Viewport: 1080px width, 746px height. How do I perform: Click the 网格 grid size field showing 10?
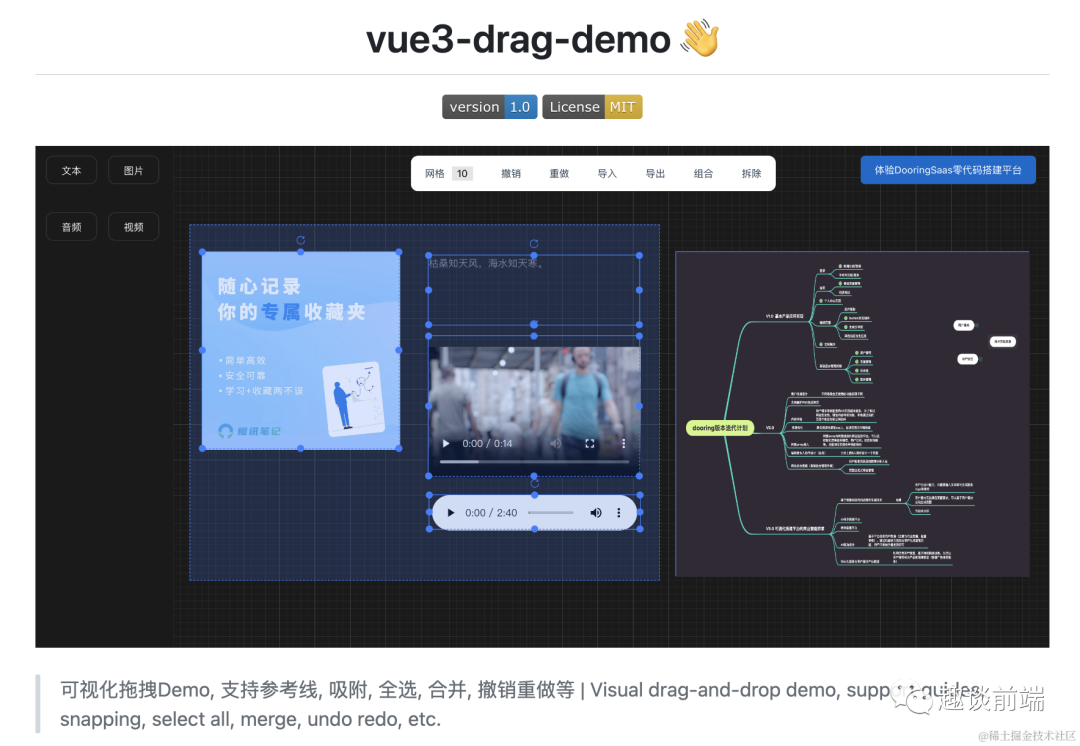pos(462,174)
